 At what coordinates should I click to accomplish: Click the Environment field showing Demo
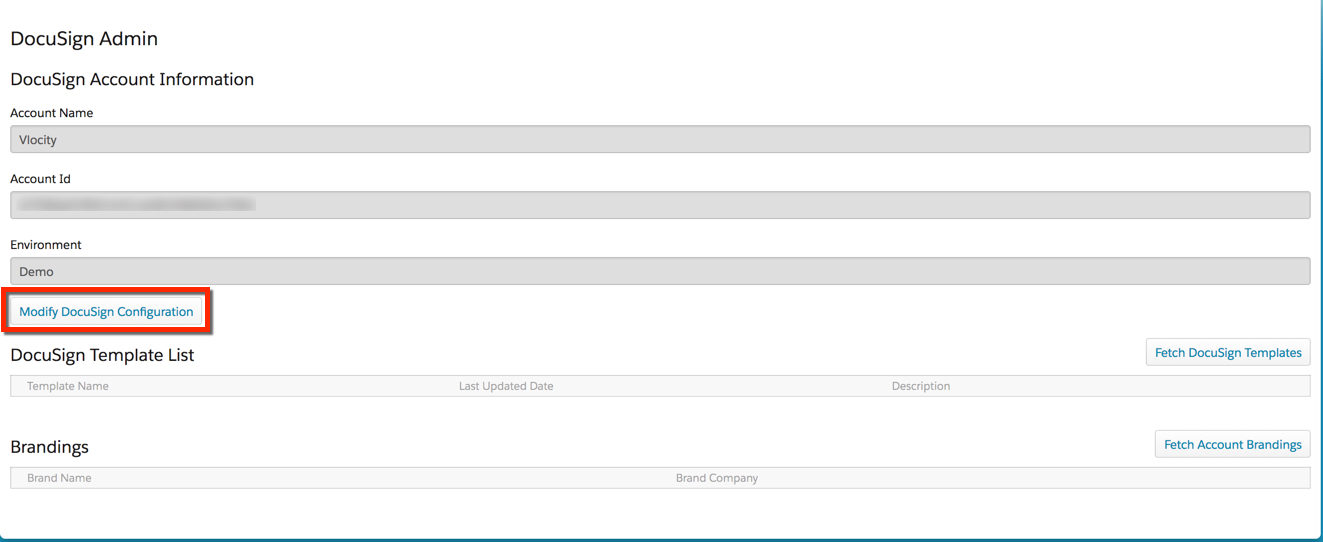[660, 271]
